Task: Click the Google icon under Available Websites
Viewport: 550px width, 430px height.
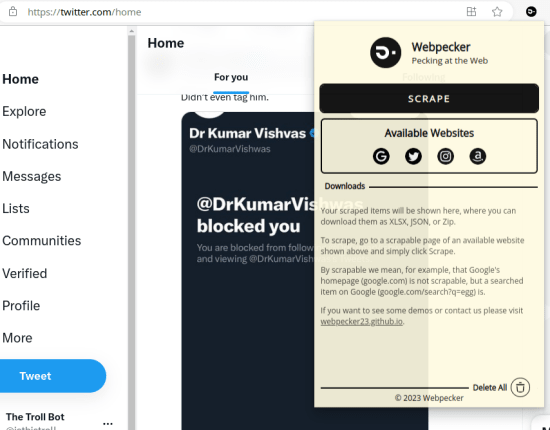Action: pyautogui.click(x=381, y=156)
